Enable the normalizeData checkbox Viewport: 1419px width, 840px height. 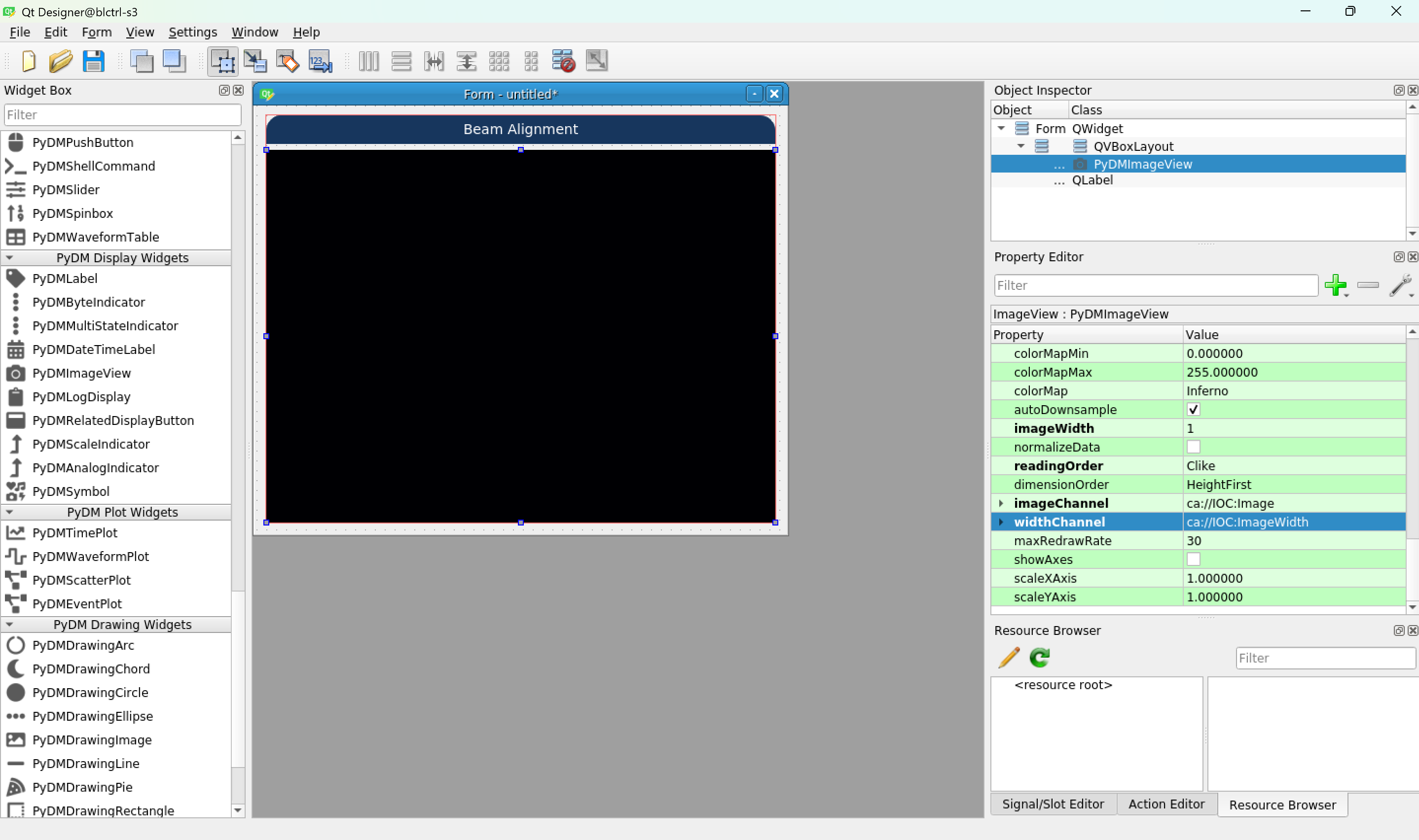coord(1193,447)
